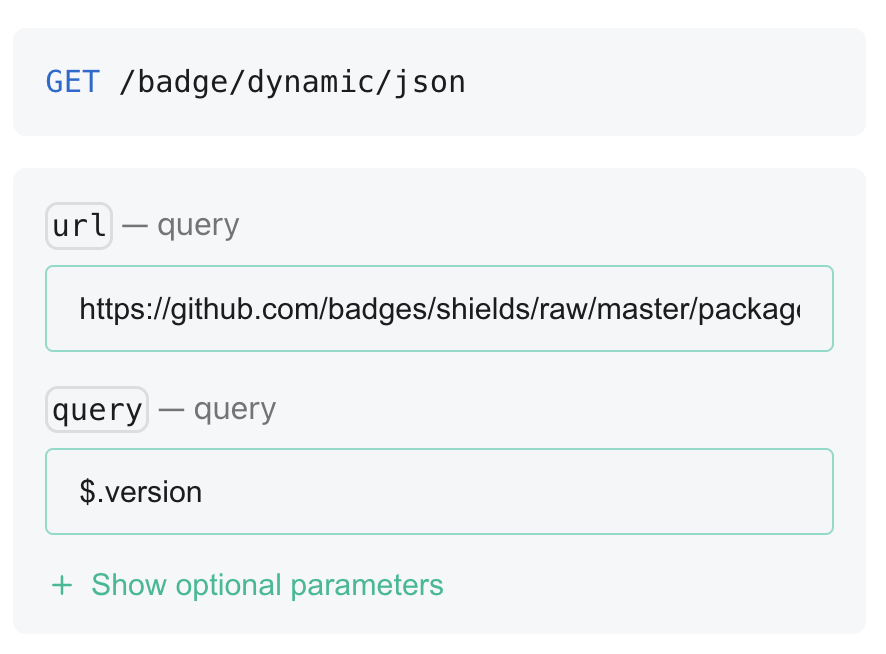Focus the query input field containing $.version
This screenshot has height=654, width=886.
(439, 492)
